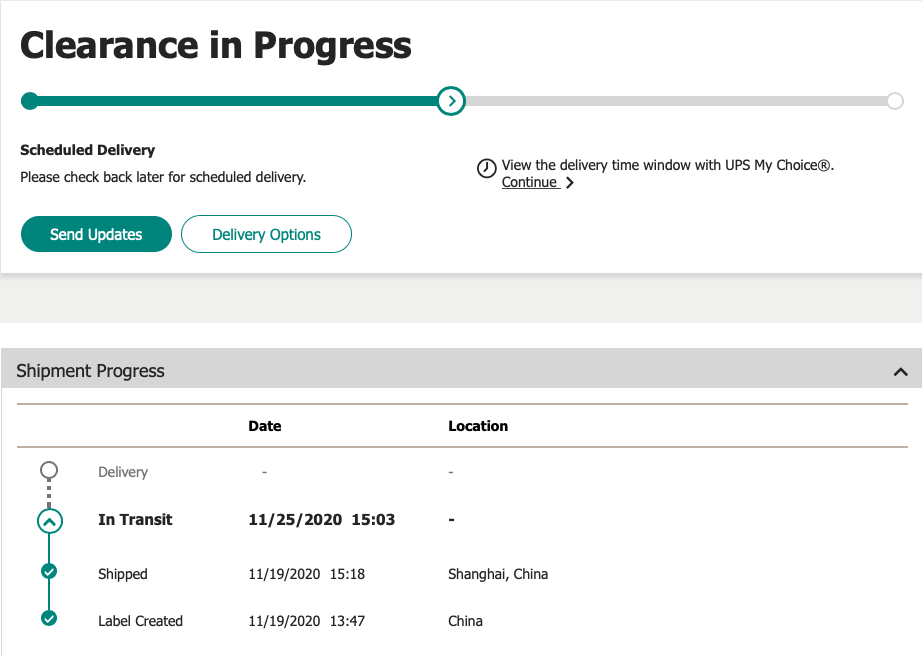Click the Shanghai, China location entry
This screenshot has width=922, height=656.
coord(498,574)
